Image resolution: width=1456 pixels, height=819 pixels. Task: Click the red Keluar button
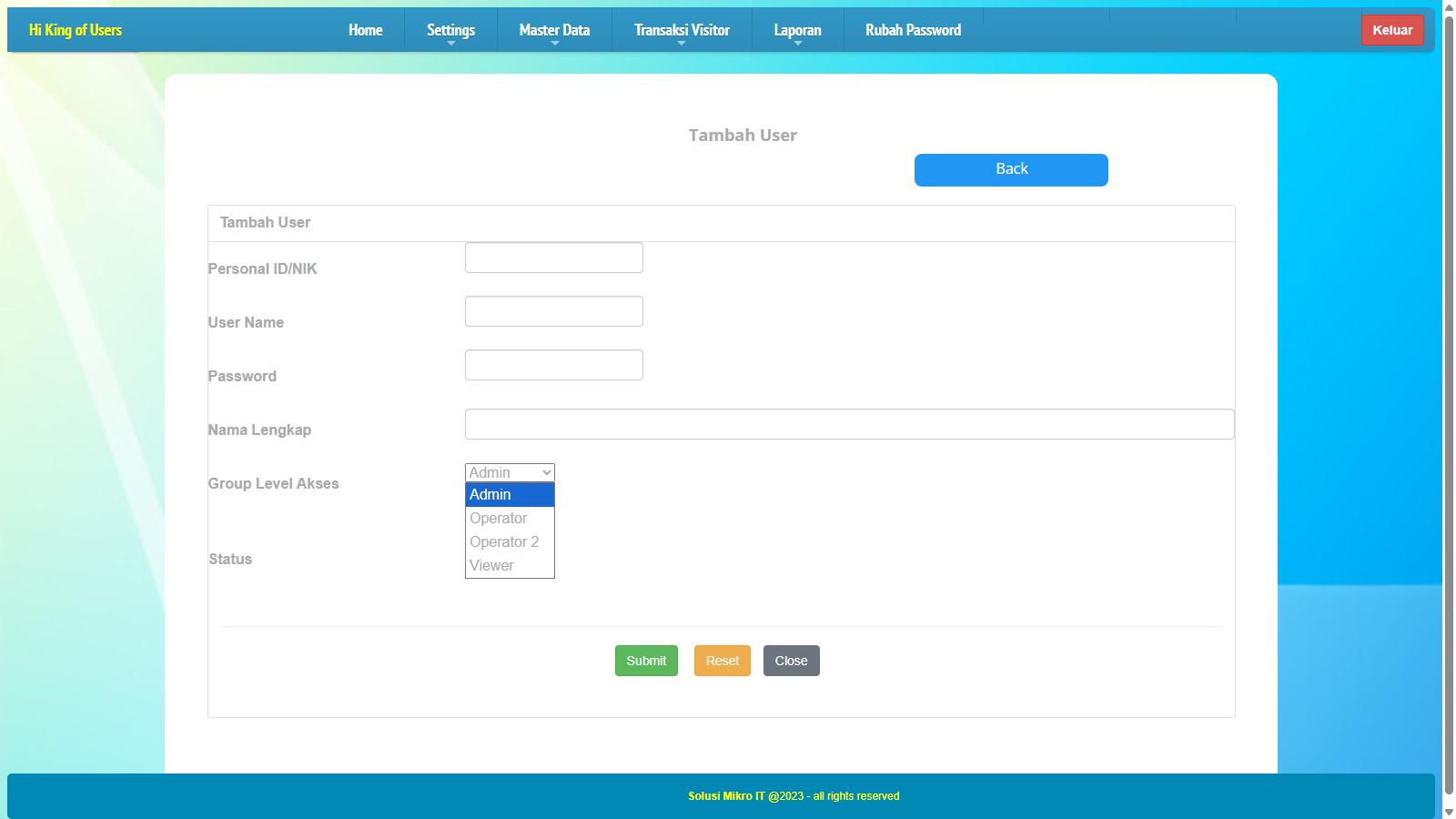pyautogui.click(x=1392, y=30)
